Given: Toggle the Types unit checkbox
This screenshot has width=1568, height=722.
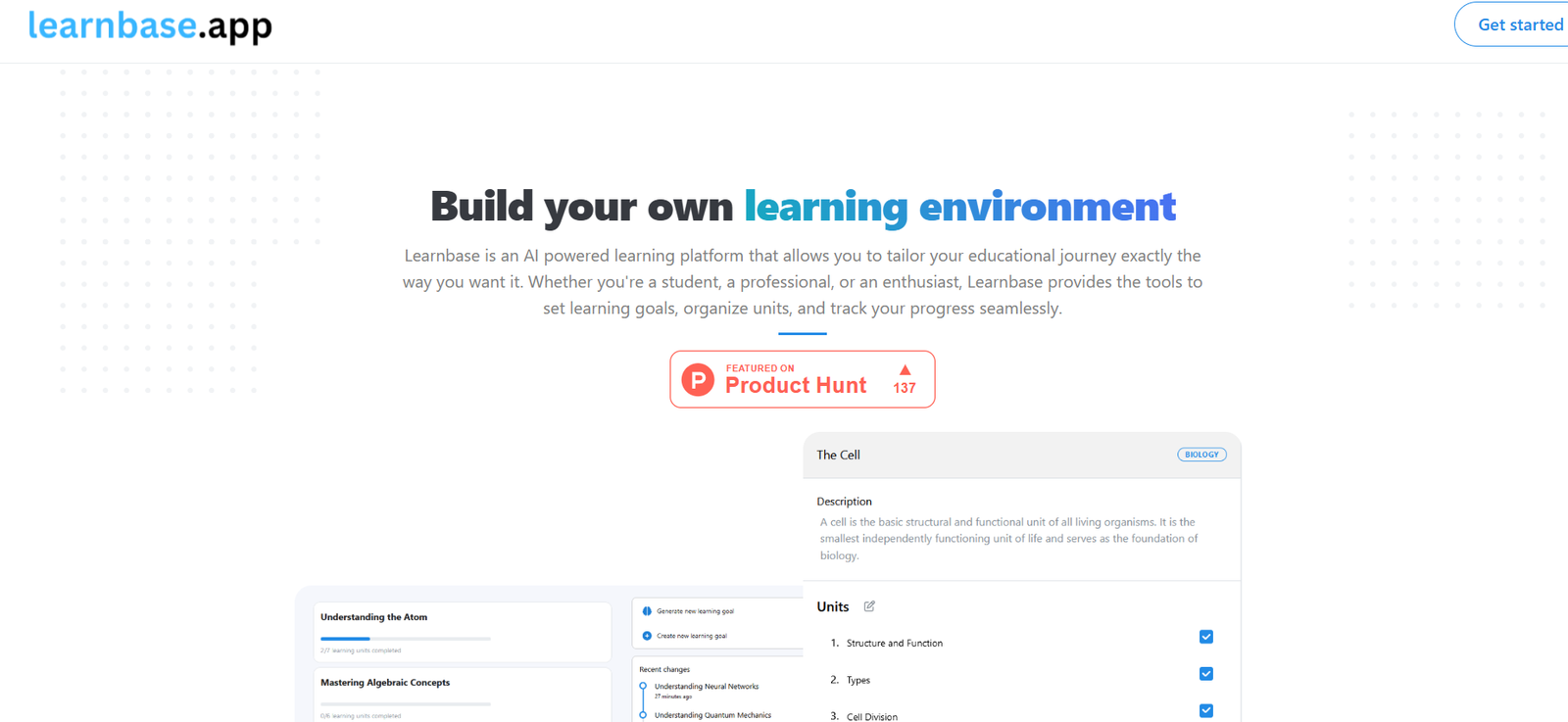Looking at the screenshot, I should point(1205,674).
